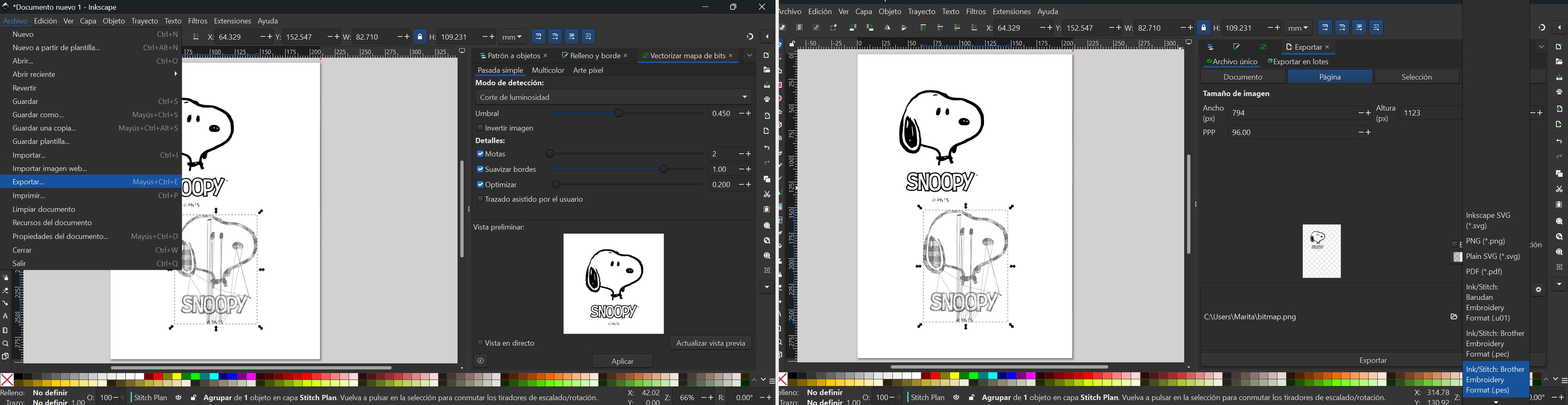This screenshot has width=1568, height=405.
Task: Switch to the Exportar en lotes tab
Action: pyautogui.click(x=1298, y=62)
